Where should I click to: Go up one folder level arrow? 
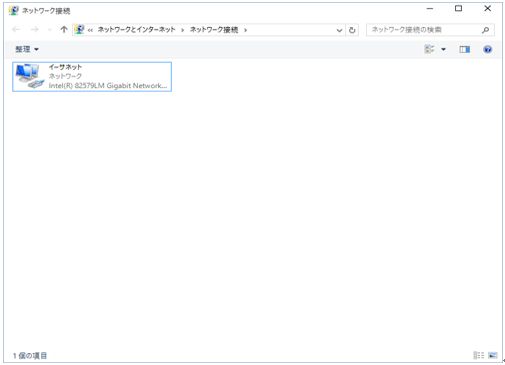click(64, 30)
